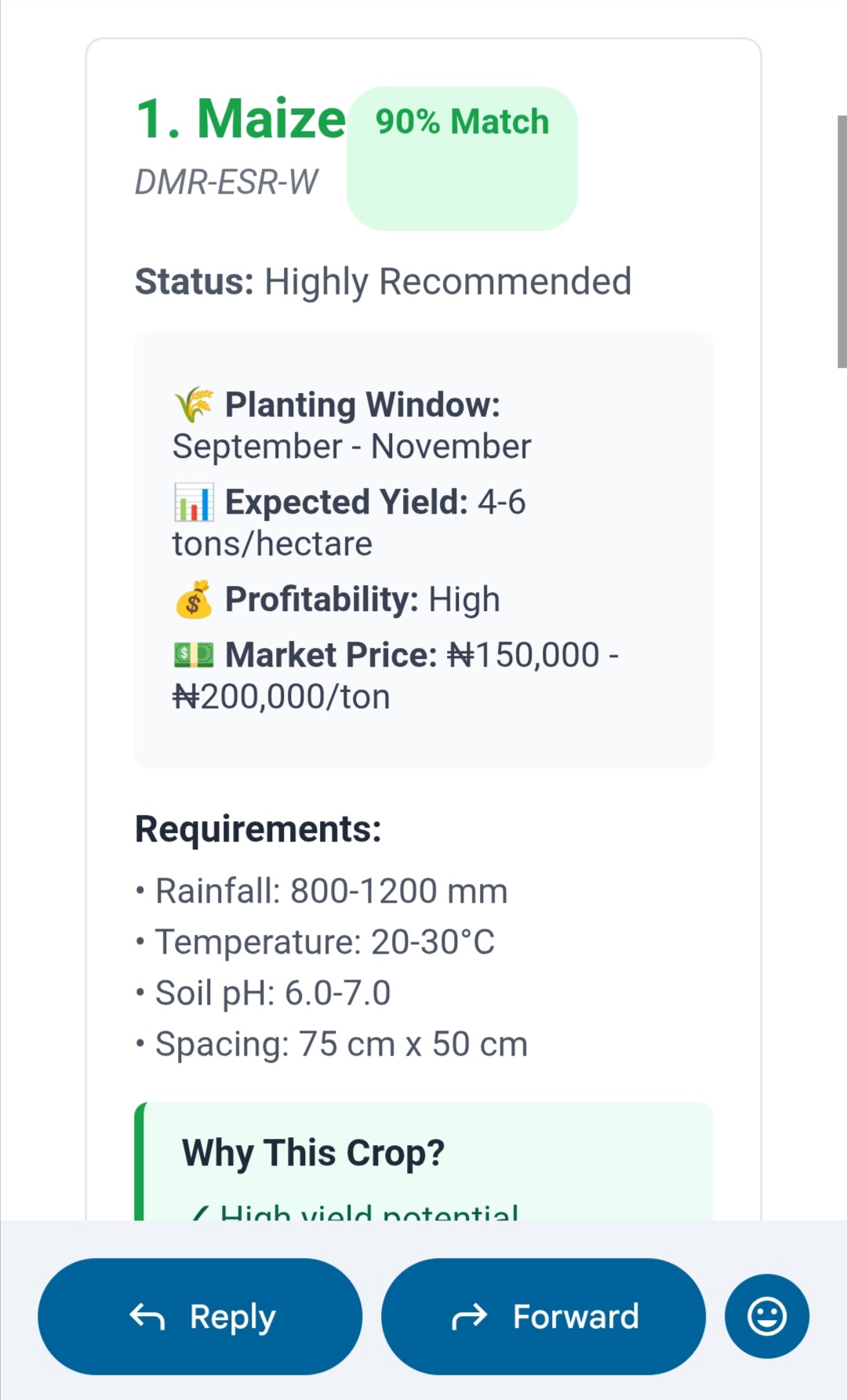
Task: Tap the DMR-ESR-W variety name
Action: pyautogui.click(x=226, y=182)
